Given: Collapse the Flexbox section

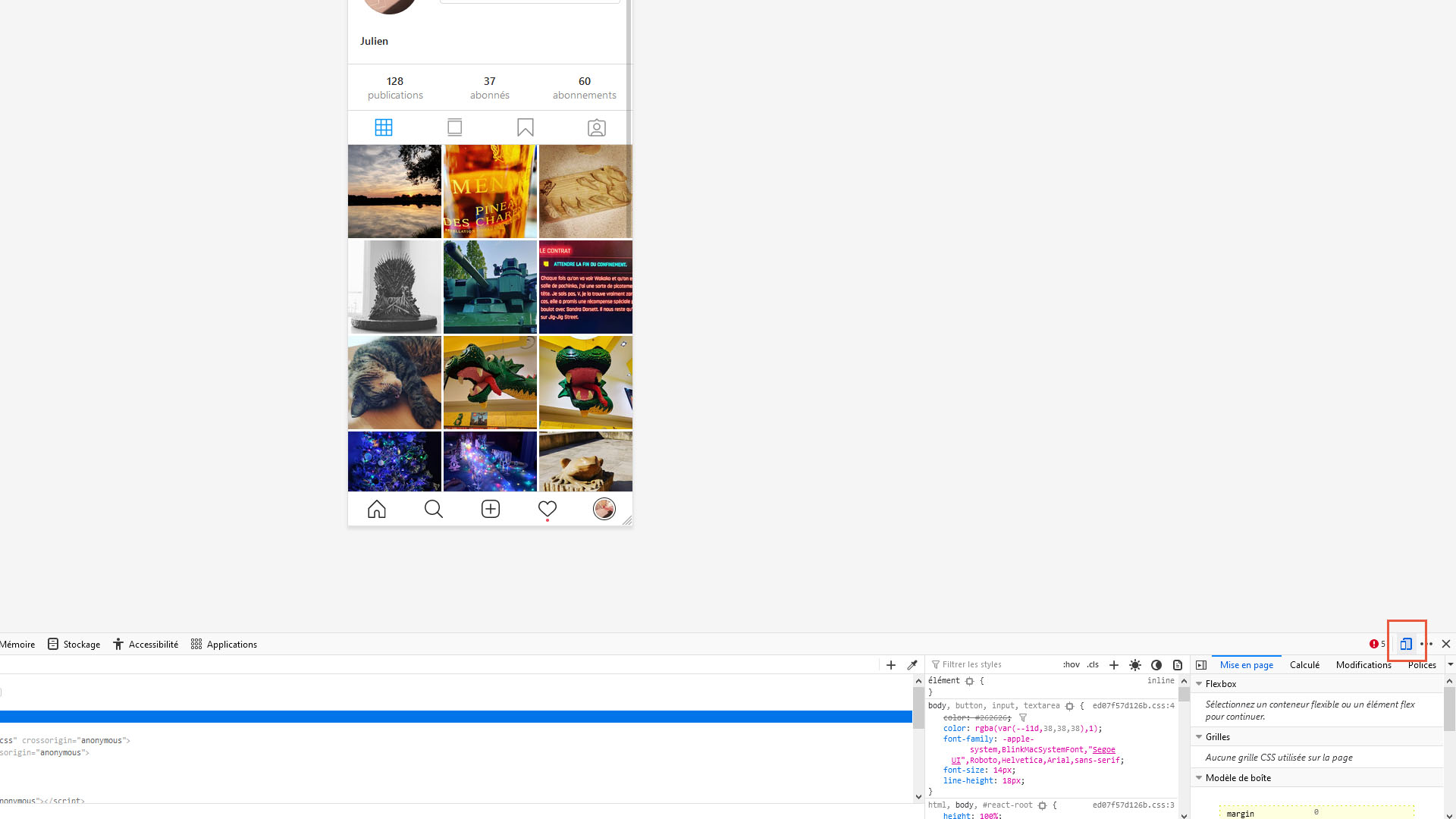Looking at the screenshot, I should coord(1200,684).
